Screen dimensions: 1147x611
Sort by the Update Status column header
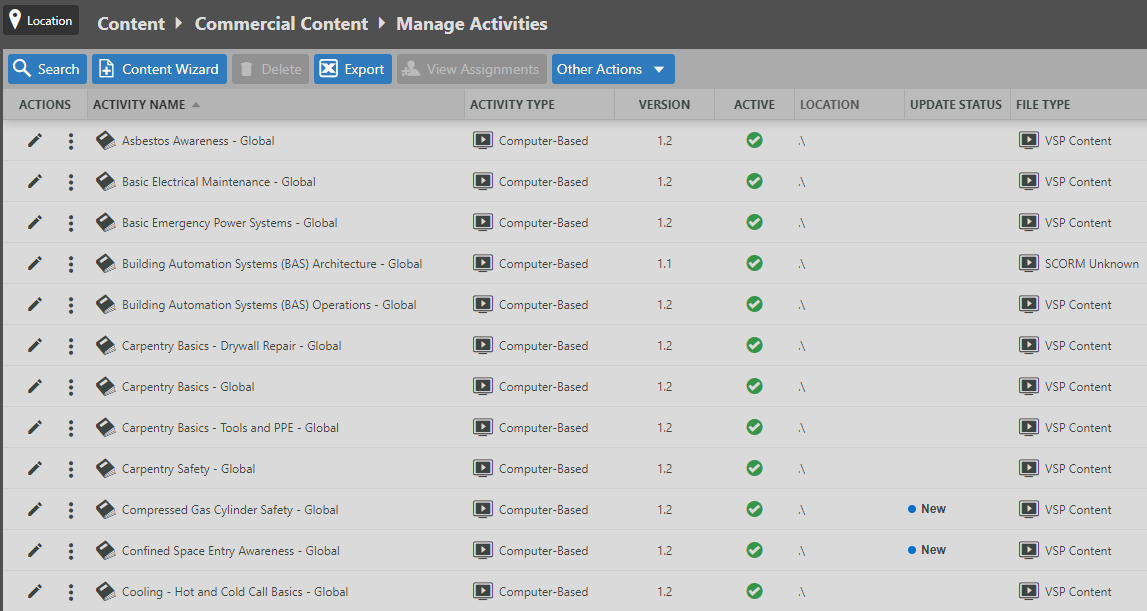tap(955, 105)
